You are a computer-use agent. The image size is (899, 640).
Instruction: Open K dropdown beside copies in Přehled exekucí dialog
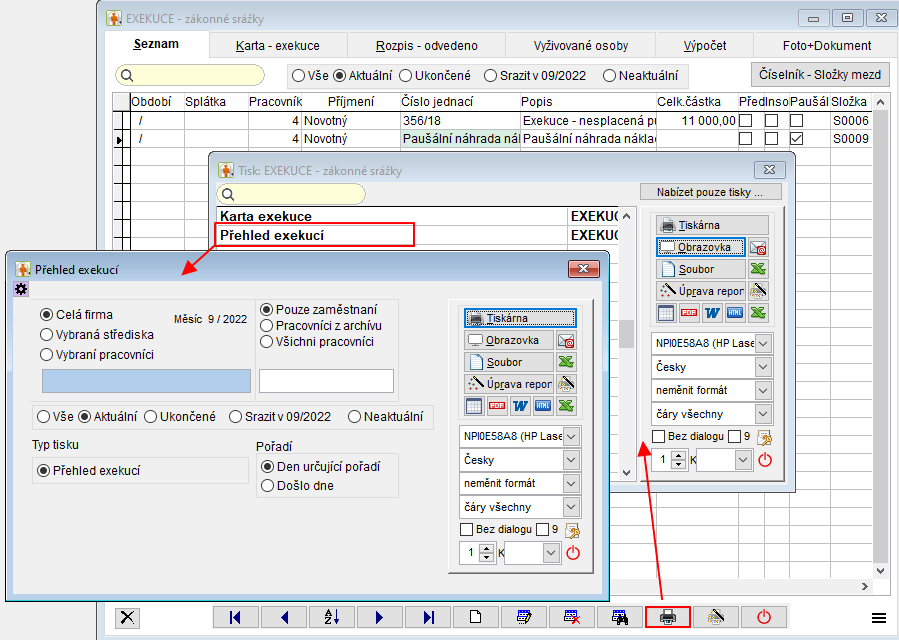point(551,553)
